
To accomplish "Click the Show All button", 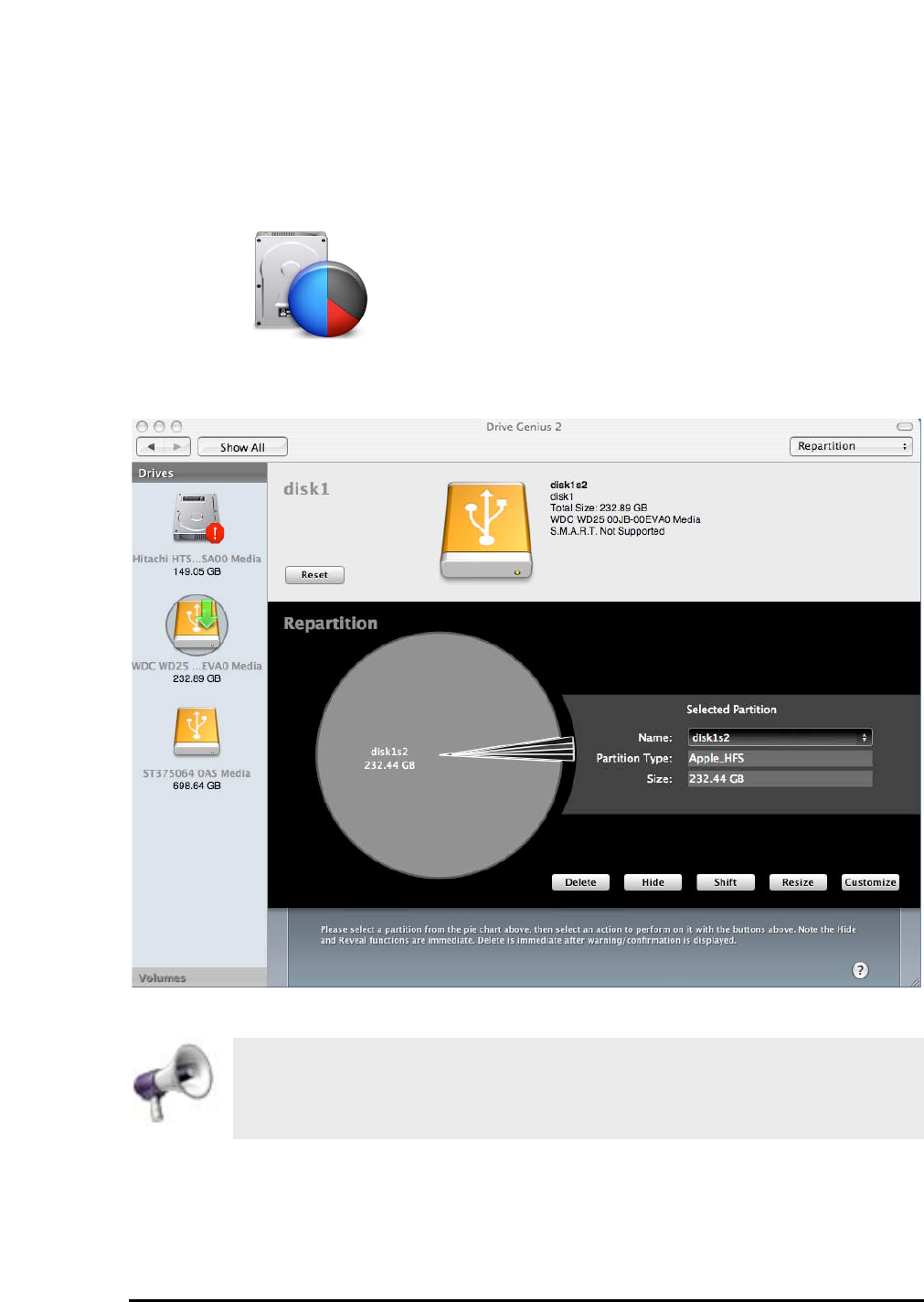I will [x=242, y=447].
